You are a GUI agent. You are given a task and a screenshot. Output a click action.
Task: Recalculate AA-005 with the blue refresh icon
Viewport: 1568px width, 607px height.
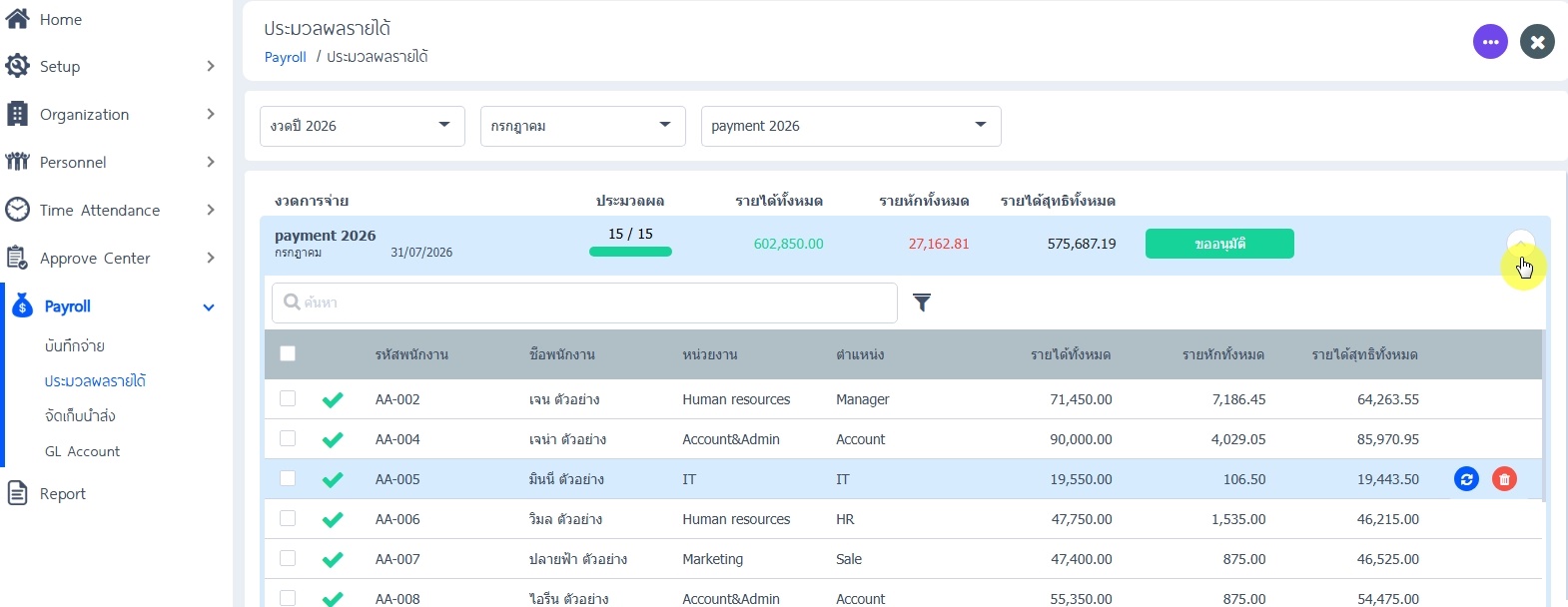click(1466, 479)
